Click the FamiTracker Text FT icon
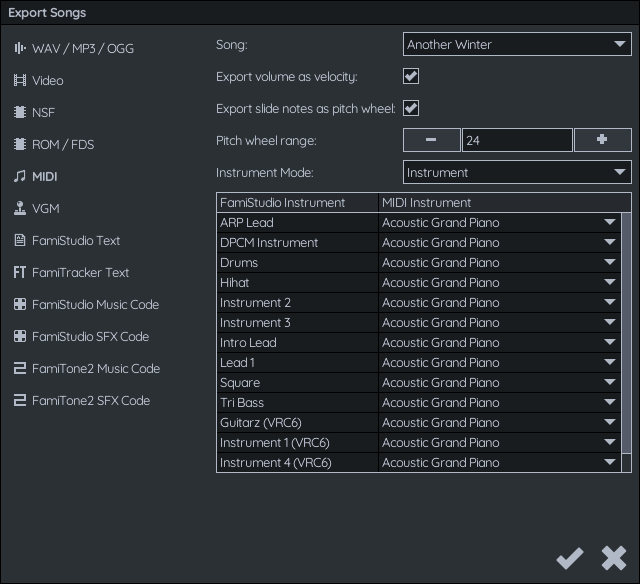Screen dimensions: 640x584 pos(20,272)
